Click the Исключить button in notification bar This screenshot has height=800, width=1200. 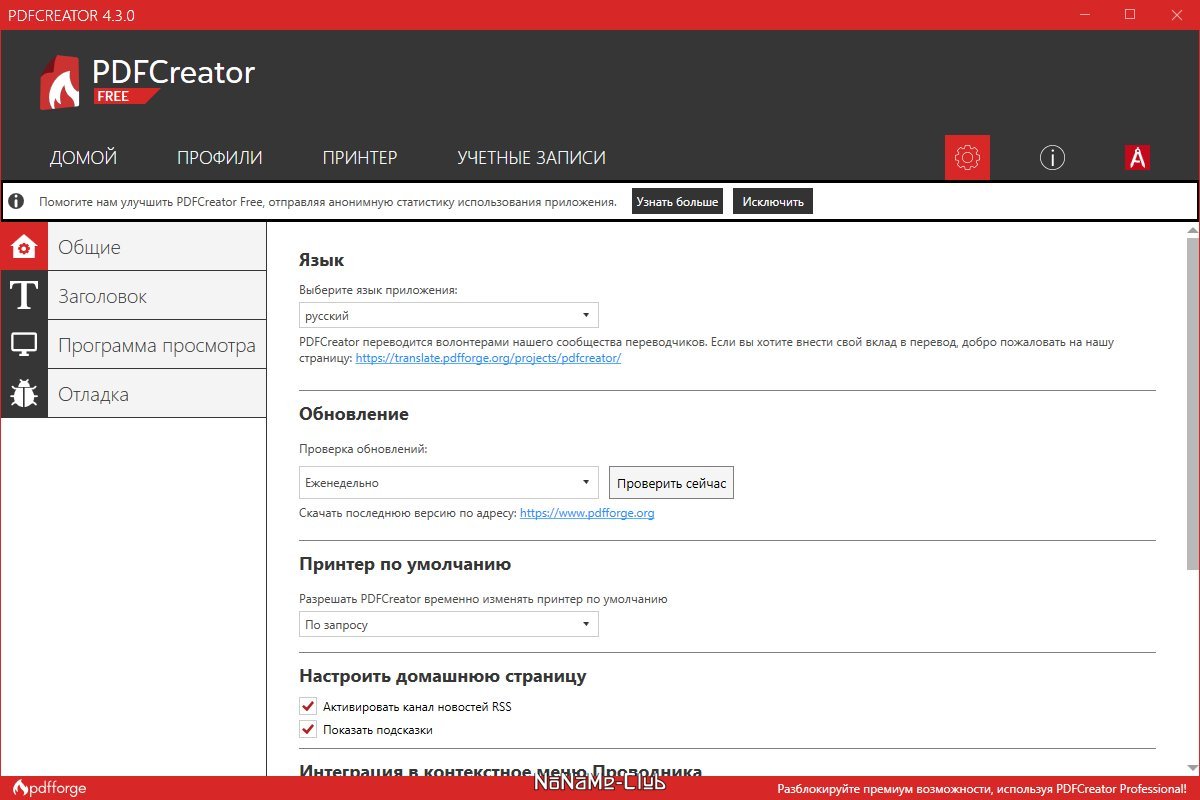pos(772,202)
